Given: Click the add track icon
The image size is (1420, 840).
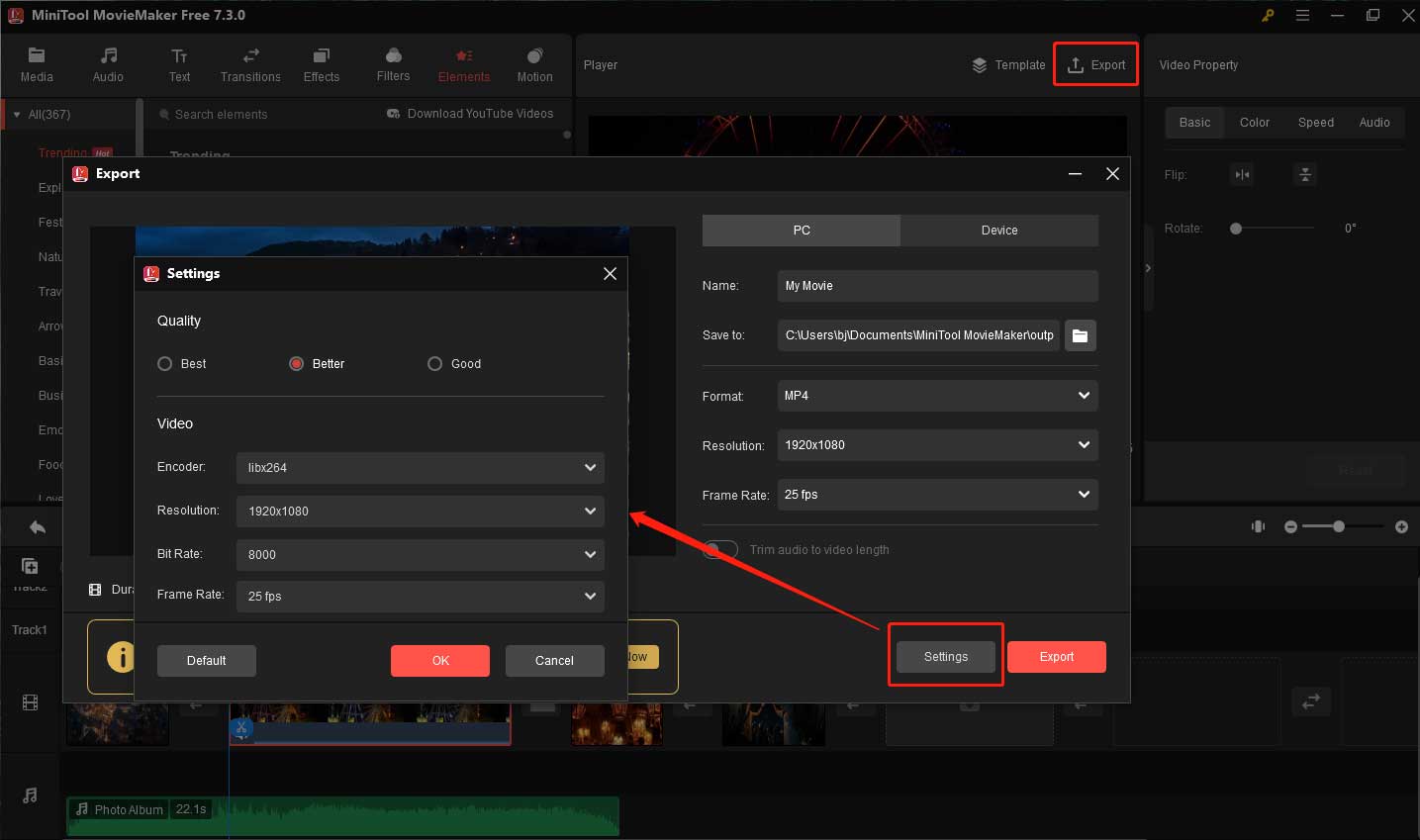Looking at the screenshot, I should pos(30,566).
